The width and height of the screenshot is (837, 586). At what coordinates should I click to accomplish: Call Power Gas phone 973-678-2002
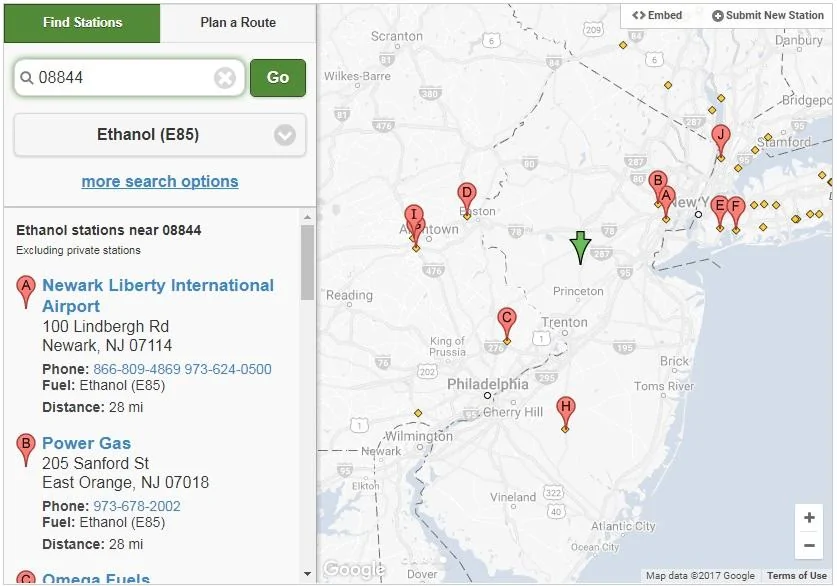click(x=137, y=506)
